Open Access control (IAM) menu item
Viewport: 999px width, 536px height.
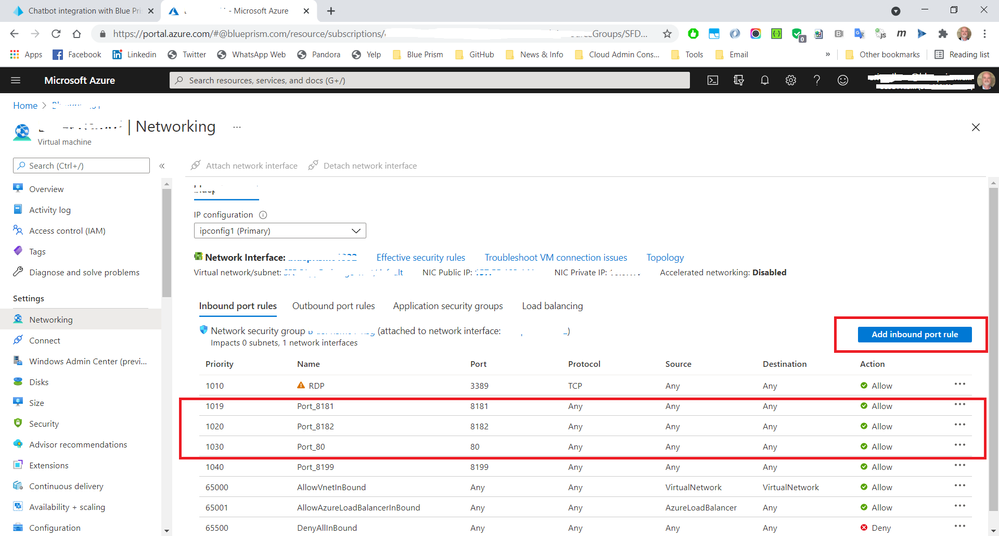(x=67, y=231)
